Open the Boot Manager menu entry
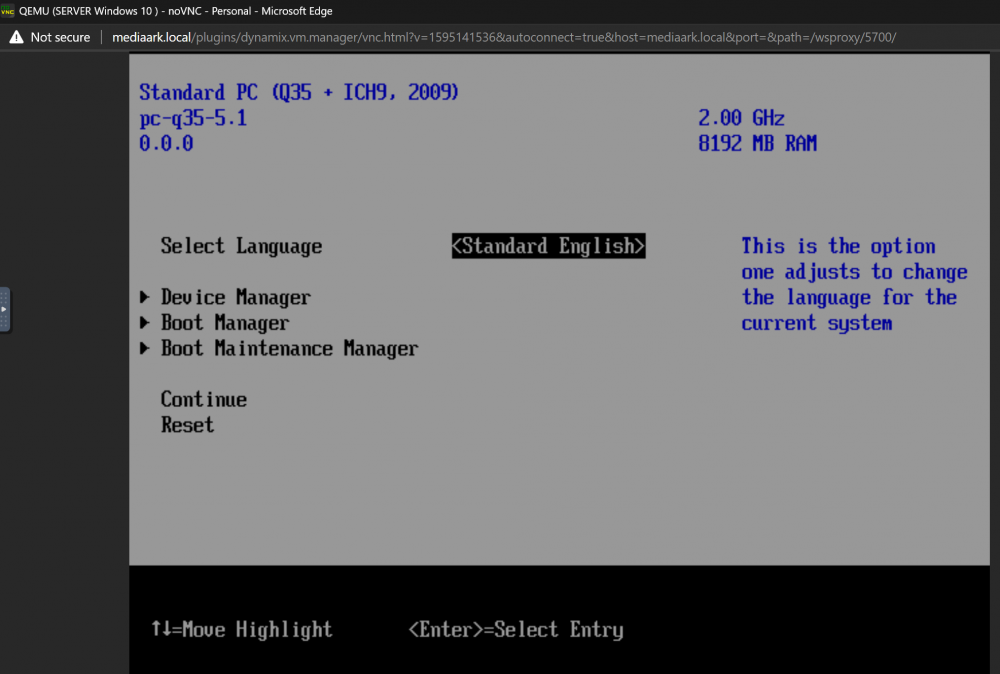The height and width of the screenshot is (674, 1000). click(224, 323)
